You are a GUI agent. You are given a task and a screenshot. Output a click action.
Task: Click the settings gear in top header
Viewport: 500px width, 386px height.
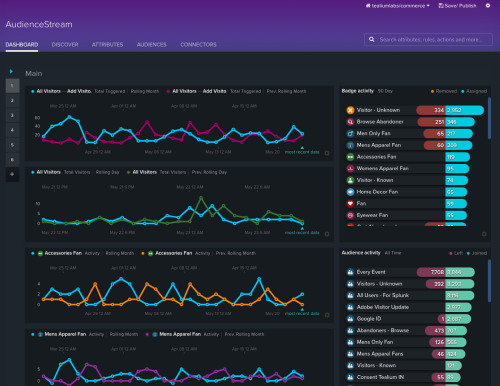tap(488, 6)
